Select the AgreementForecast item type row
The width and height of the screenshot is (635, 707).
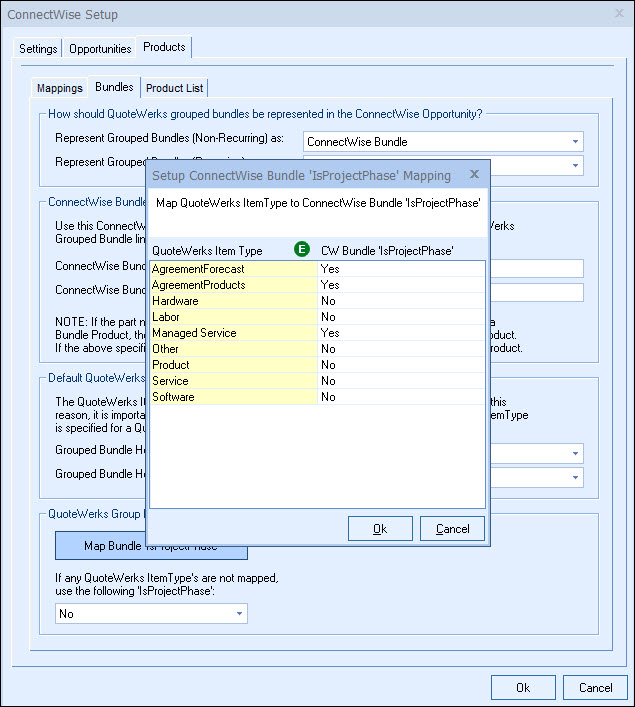pos(234,269)
